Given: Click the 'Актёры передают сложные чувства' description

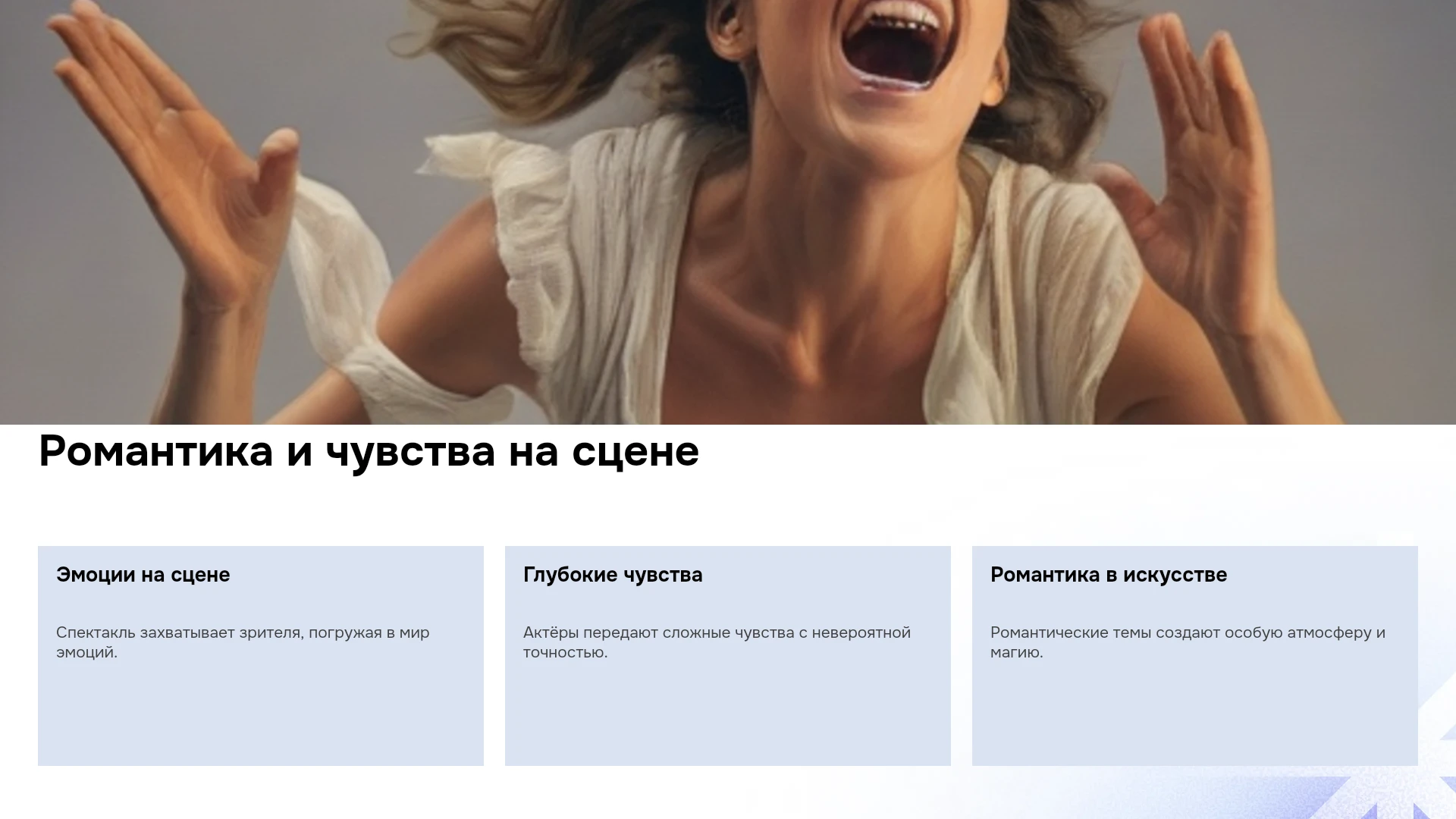Looking at the screenshot, I should click(x=717, y=642).
